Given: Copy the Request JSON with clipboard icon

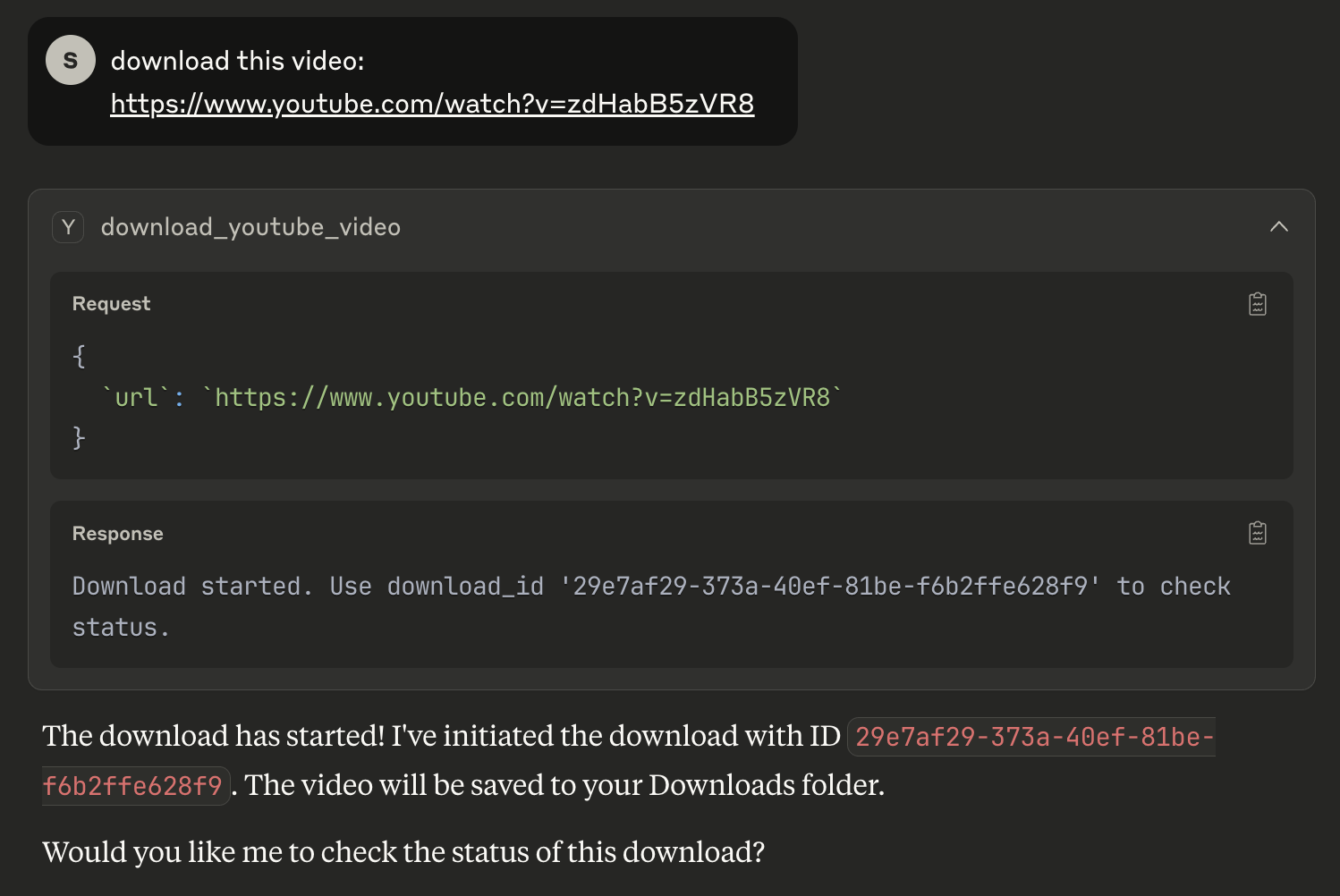Looking at the screenshot, I should (1257, 304).
